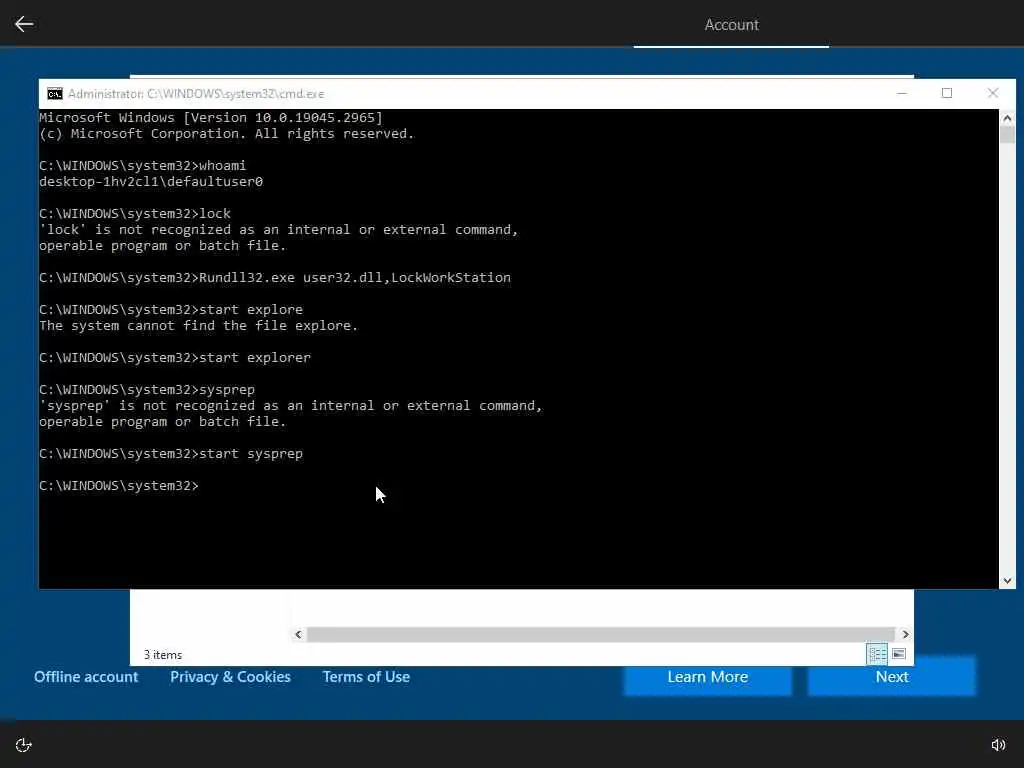
Task: Open the Privacy & Cookies link
Action: [x=231, y=677]
